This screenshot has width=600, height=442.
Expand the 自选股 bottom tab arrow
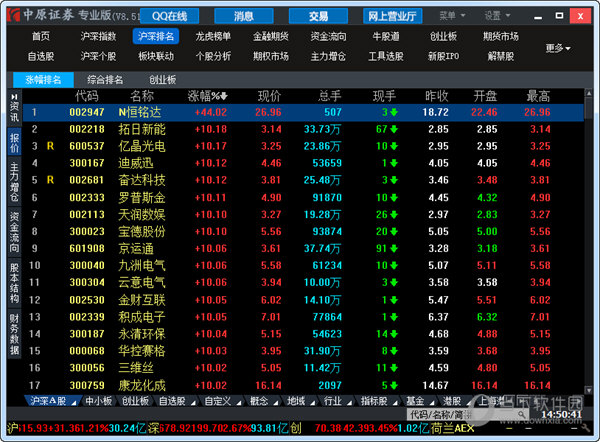(x=193, y=402)
